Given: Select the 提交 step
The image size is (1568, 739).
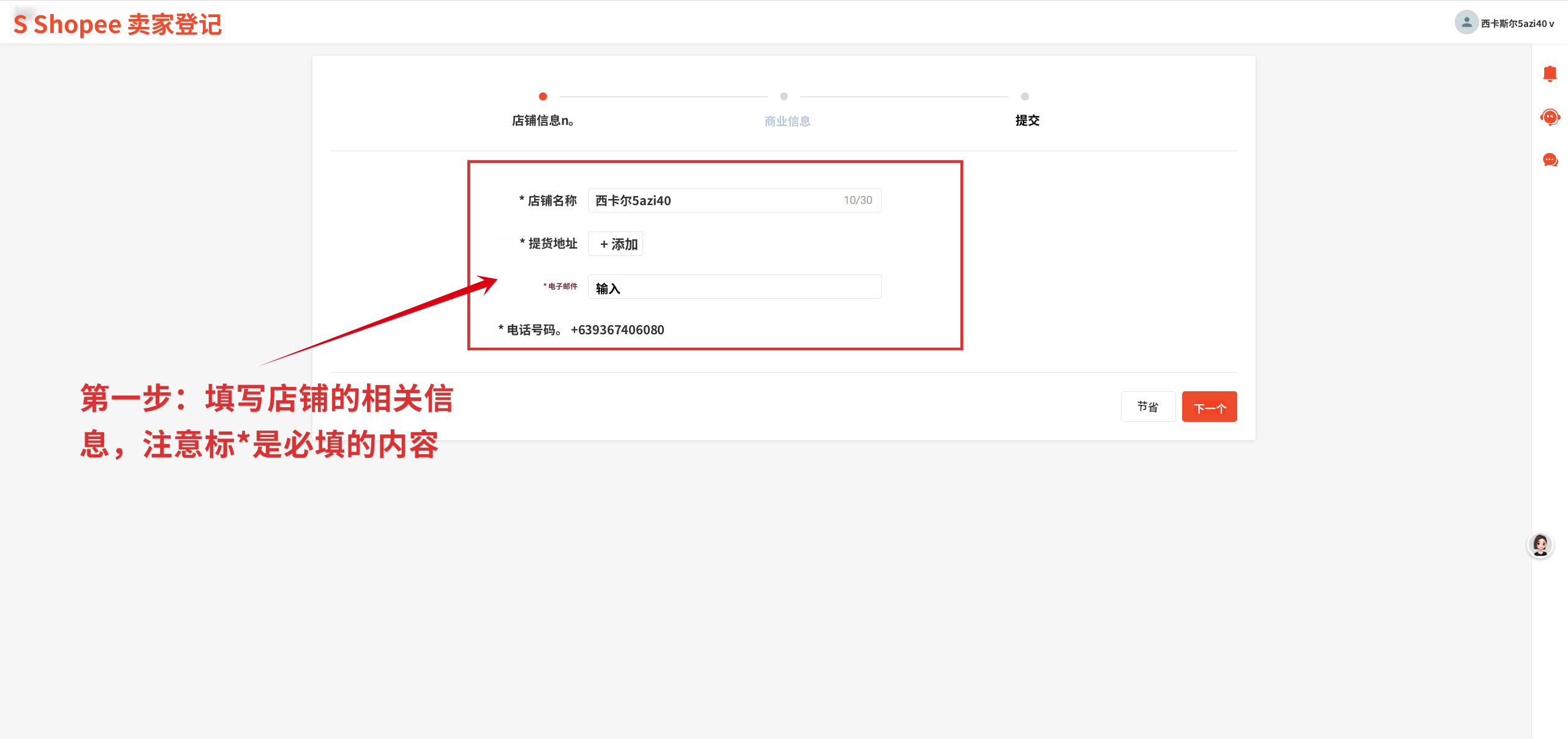Looking at the screenshot, I should tap(1027, 121).
